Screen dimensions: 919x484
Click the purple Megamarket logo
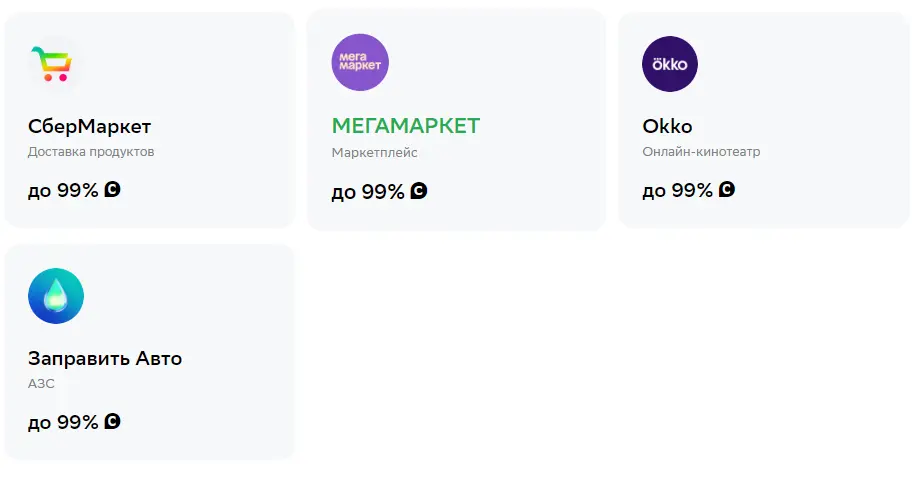pyautogui.click(x=360, y=62)
